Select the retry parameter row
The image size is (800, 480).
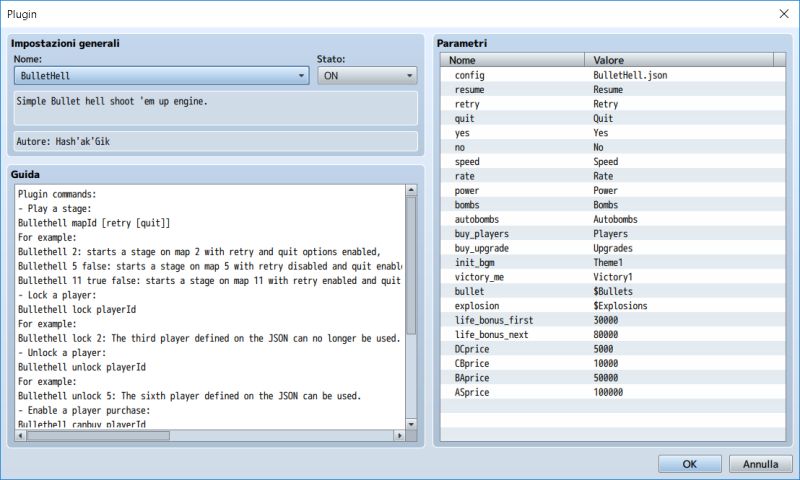click(x=613, y=104)
